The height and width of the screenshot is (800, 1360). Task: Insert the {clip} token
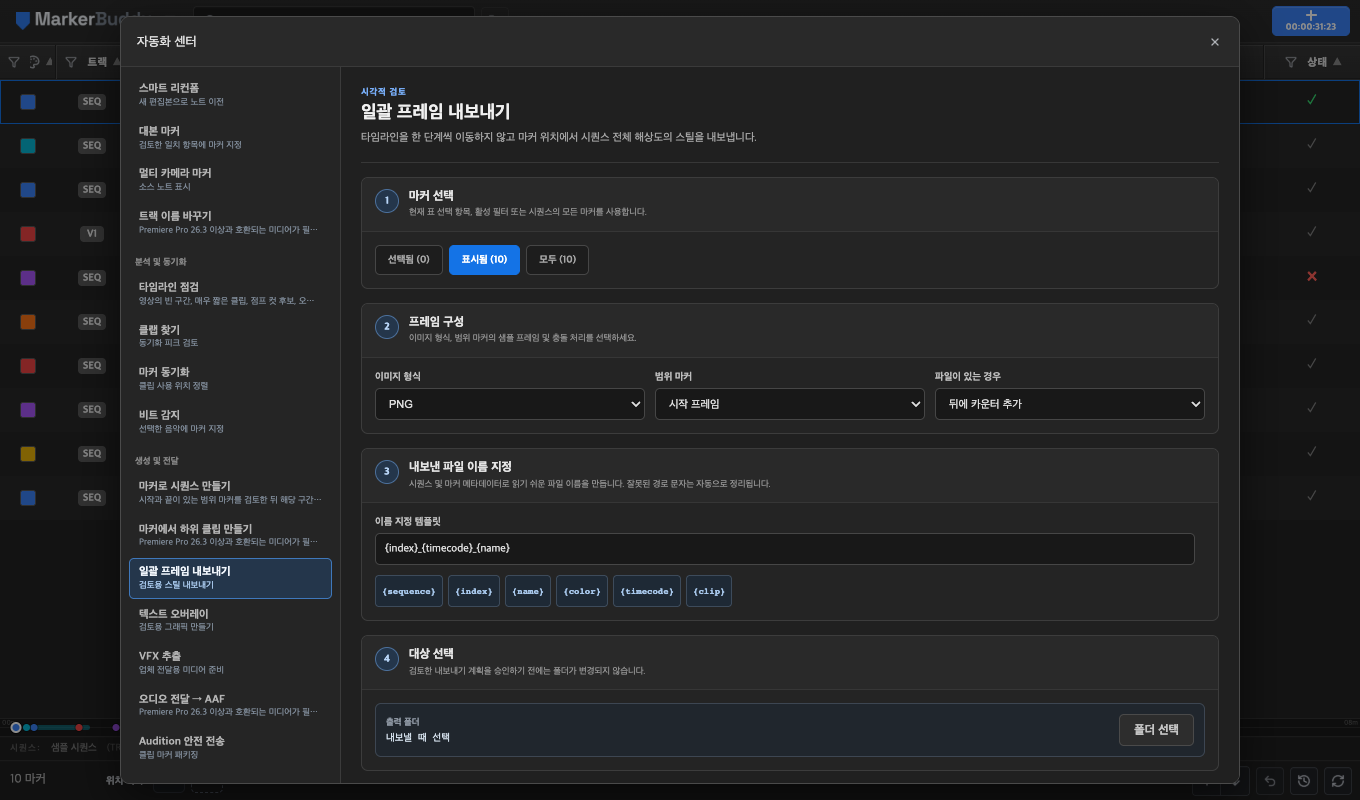[x=709, y=591]
